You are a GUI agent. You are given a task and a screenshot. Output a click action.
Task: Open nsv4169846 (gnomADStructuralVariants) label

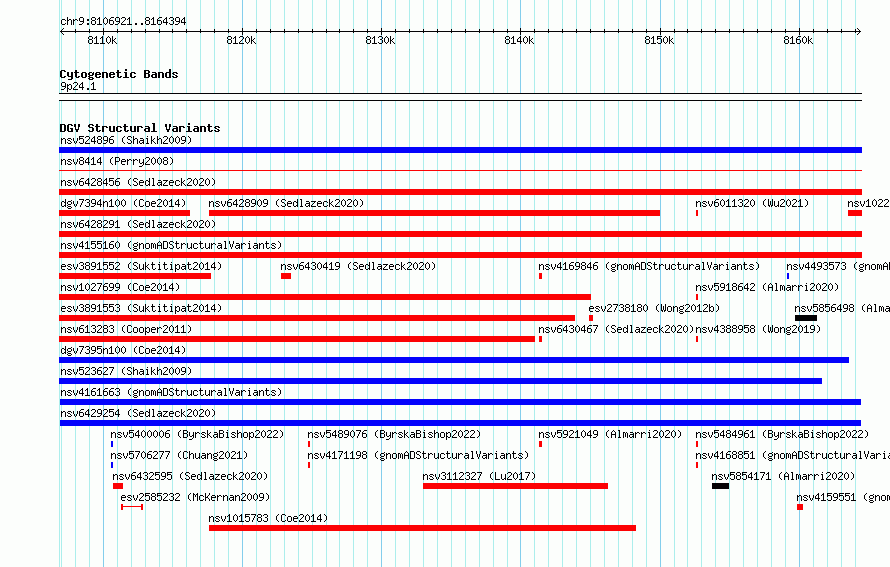[x=649, y=266]
